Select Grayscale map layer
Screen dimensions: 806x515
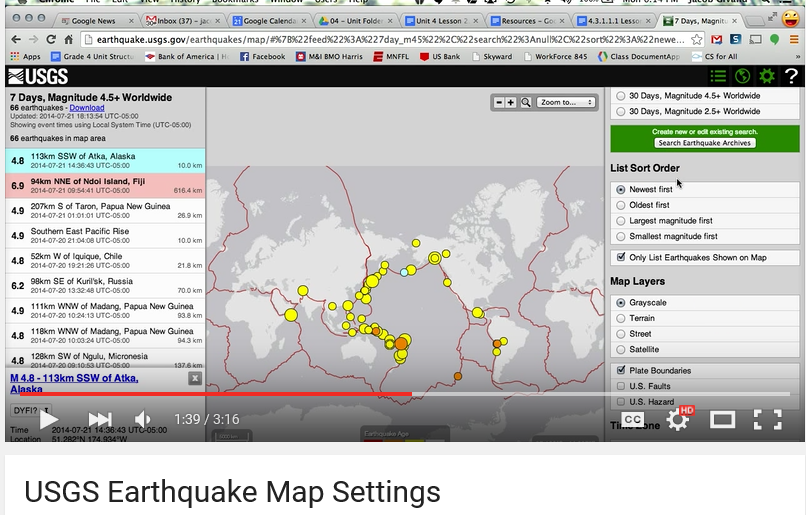705,303
